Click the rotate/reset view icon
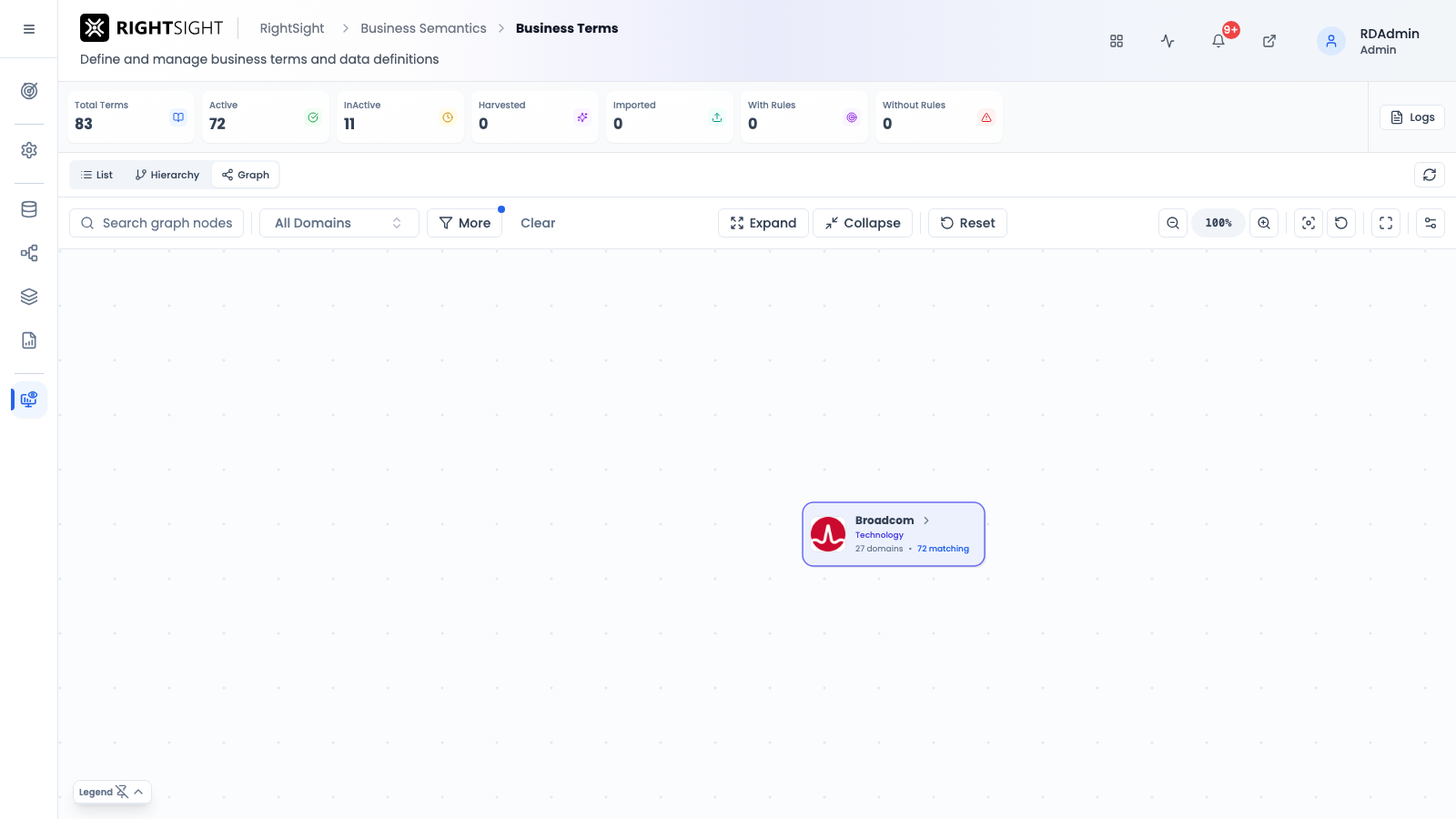 [1341, 223]
